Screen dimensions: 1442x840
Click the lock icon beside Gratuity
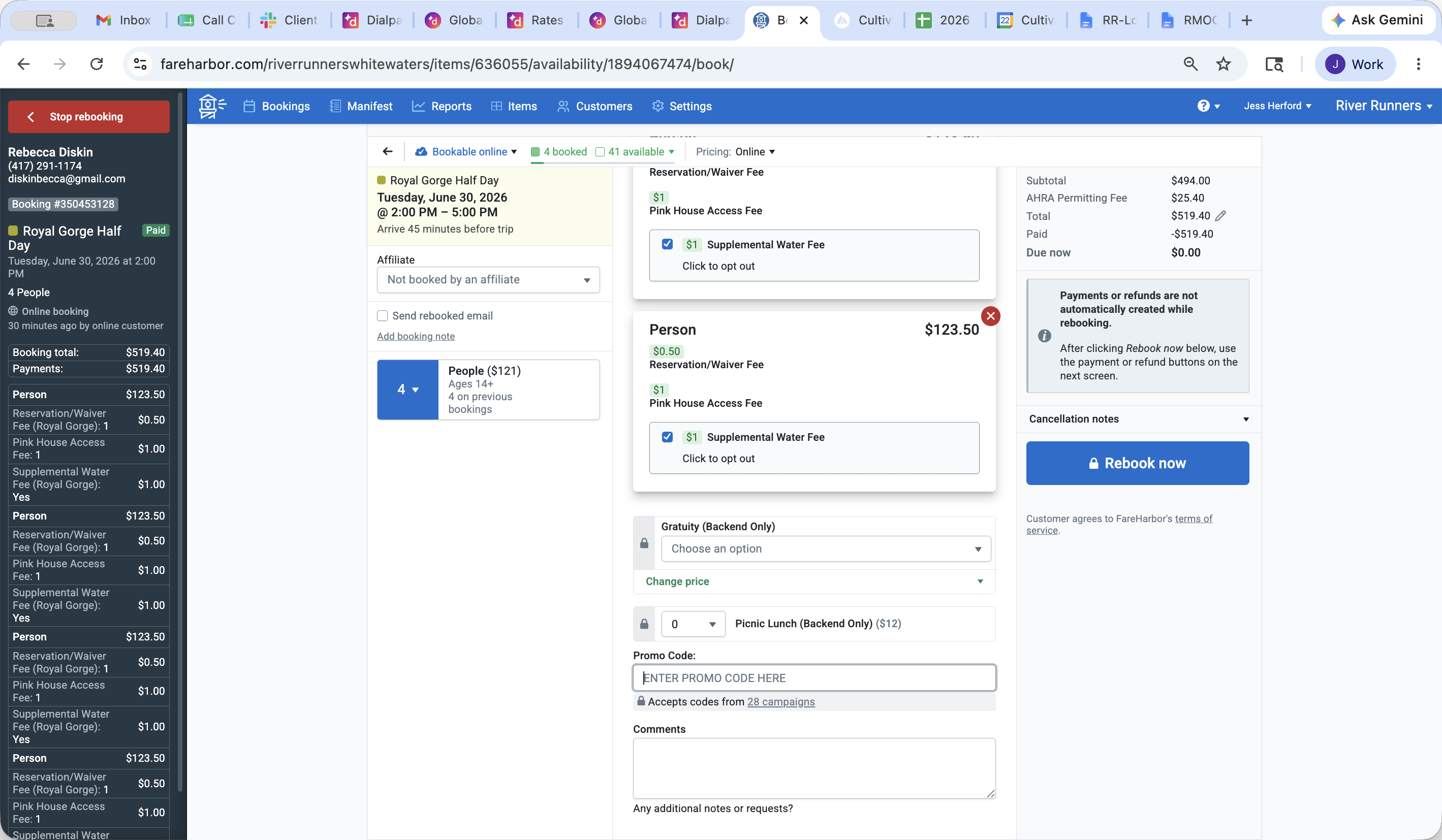pos(644,543)
